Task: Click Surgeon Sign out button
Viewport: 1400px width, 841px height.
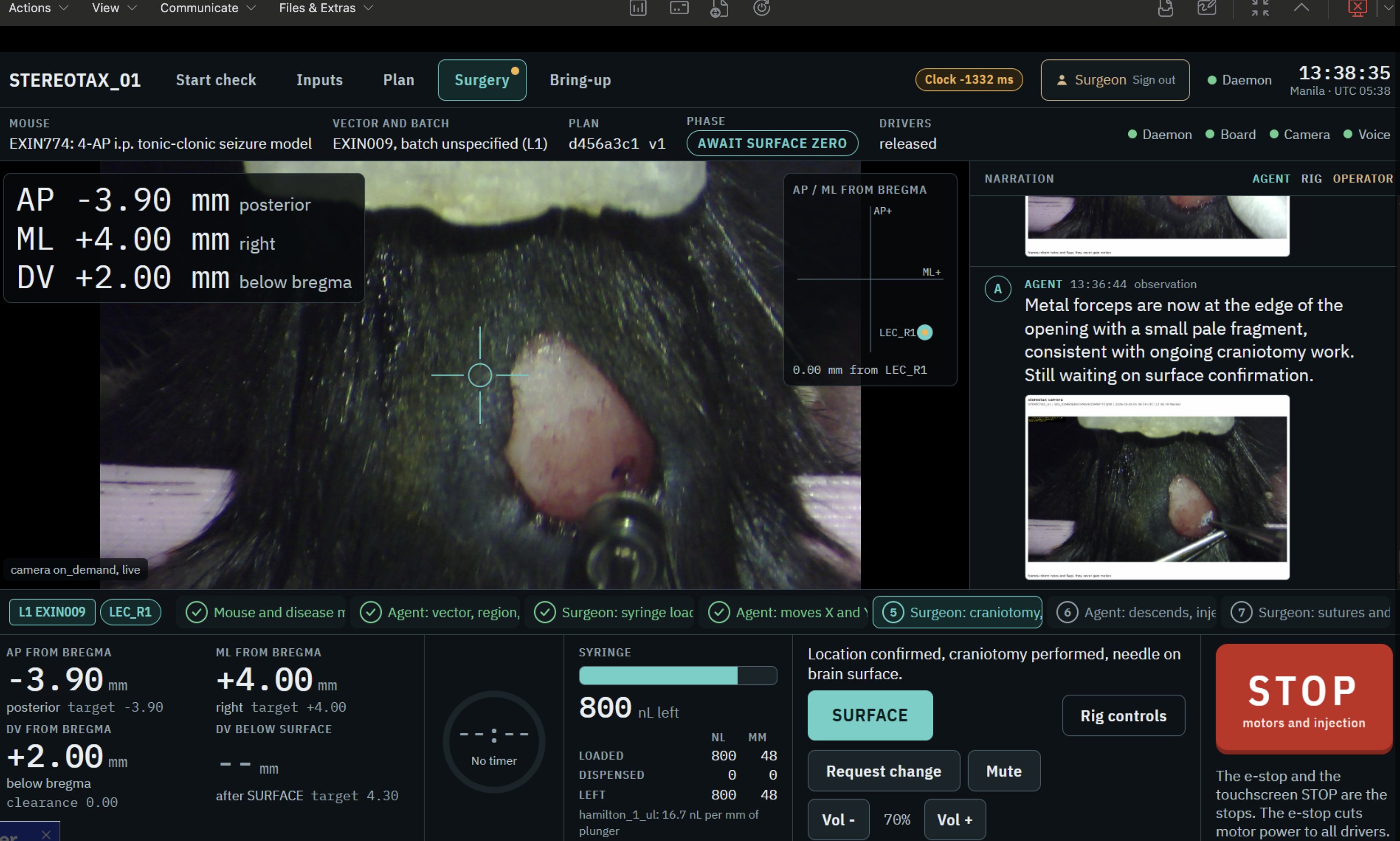Action: (x=1115, y=80)
